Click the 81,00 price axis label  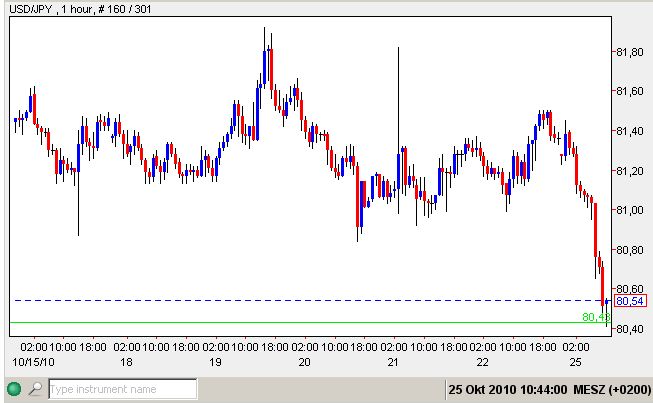pyautogui.click(x=630, y=210)
